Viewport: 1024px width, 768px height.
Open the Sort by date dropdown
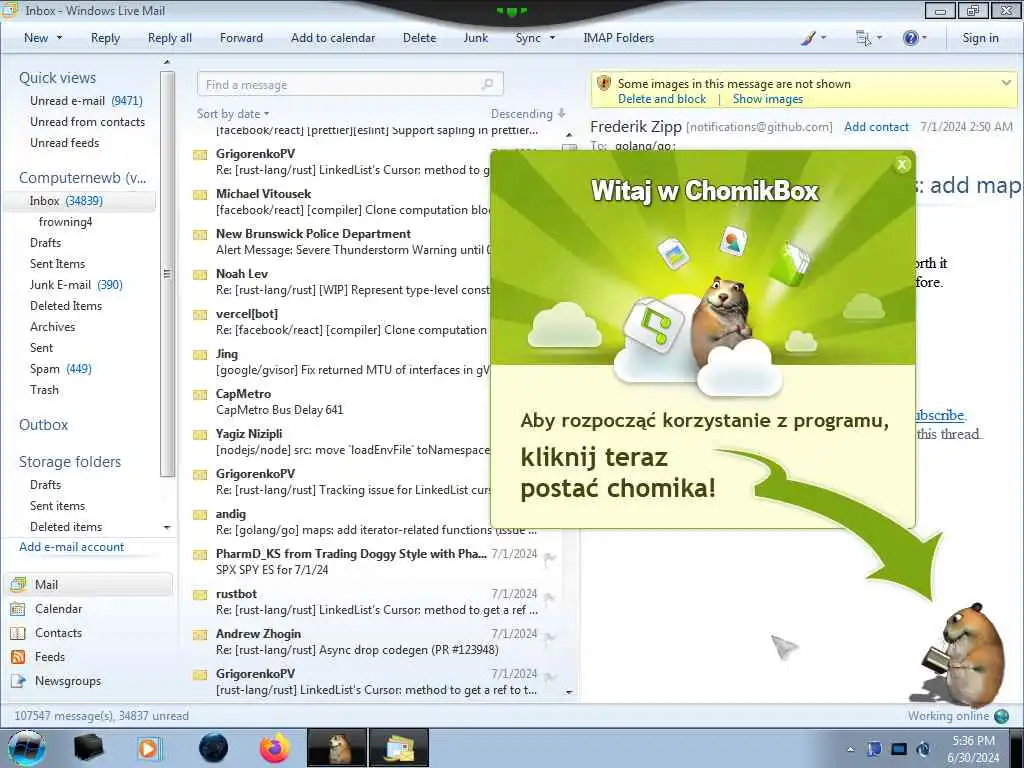[x=233, y=114]
